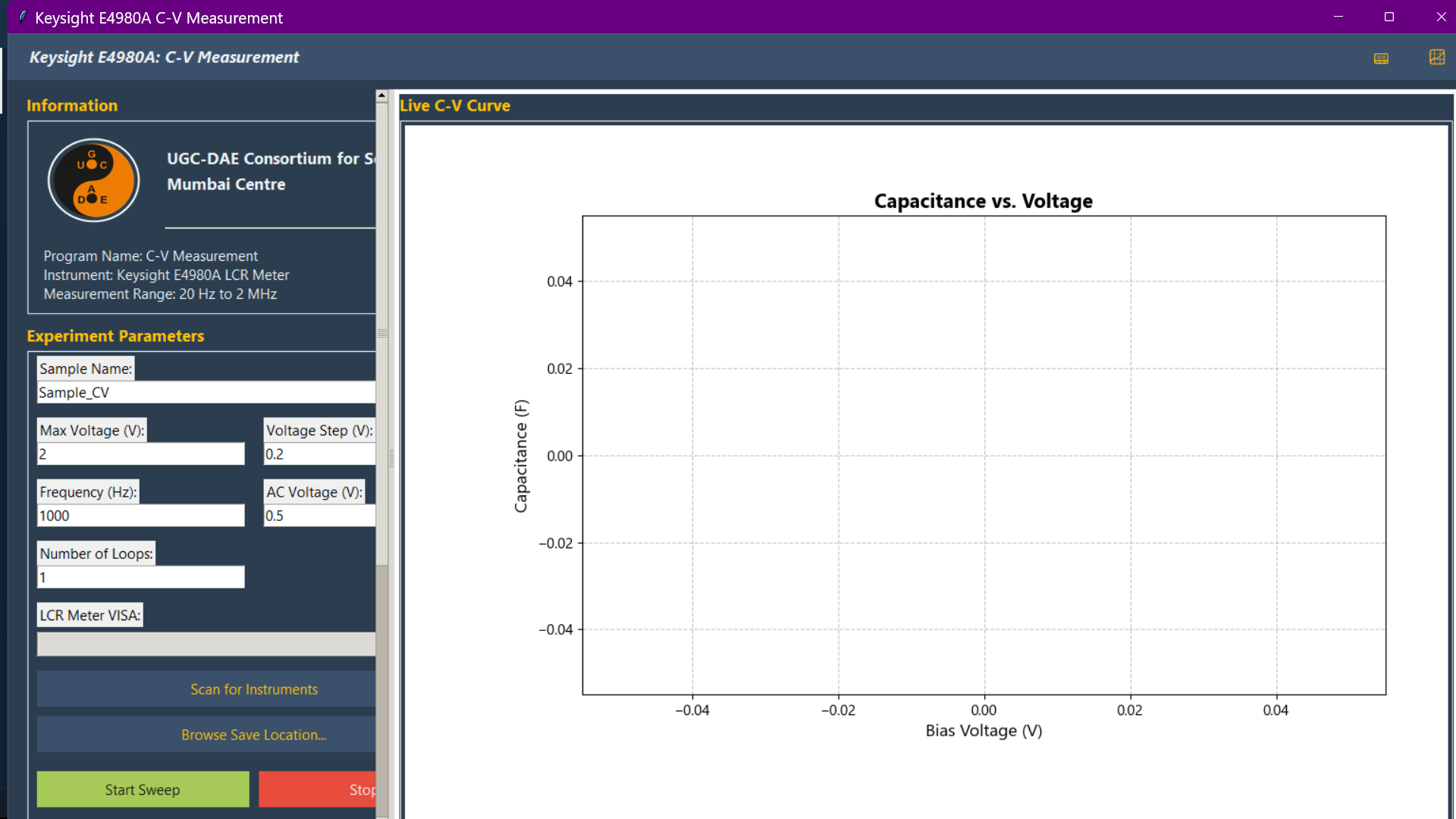
Task: Close the Keysight E4980A window
Action: click(x=1441, y=17)
